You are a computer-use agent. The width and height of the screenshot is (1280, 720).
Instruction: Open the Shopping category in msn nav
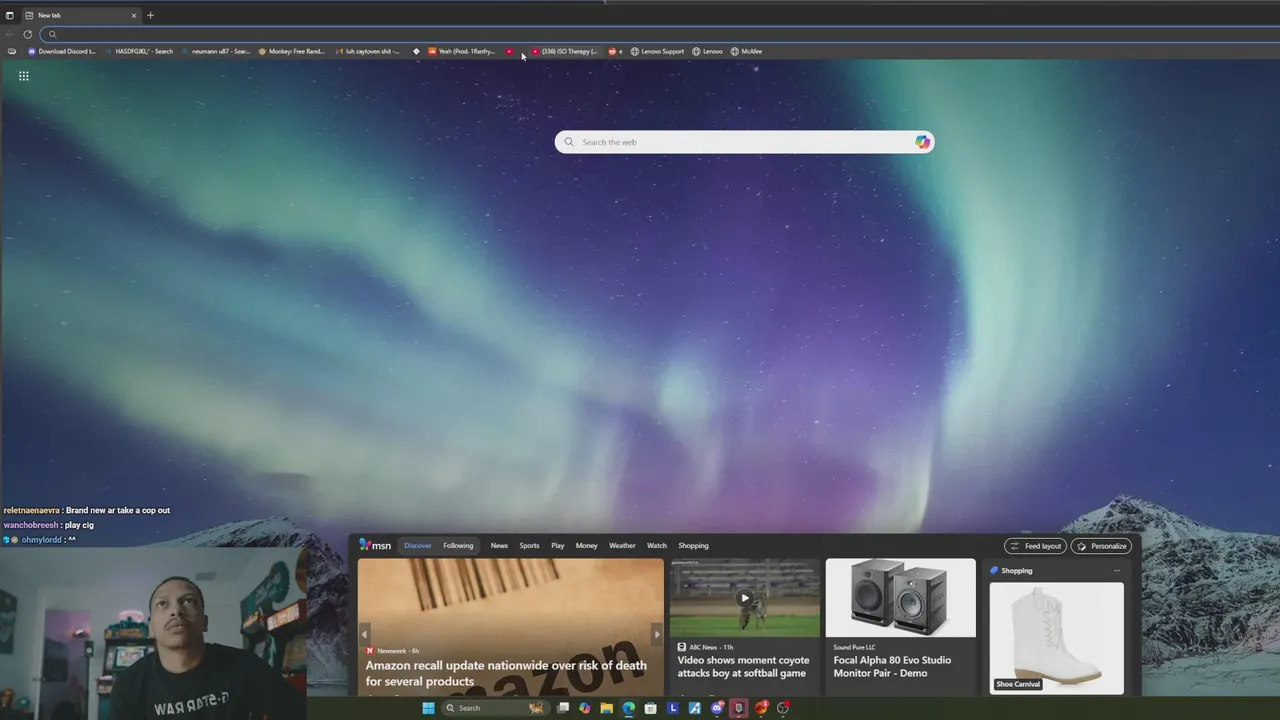(693, 546)
